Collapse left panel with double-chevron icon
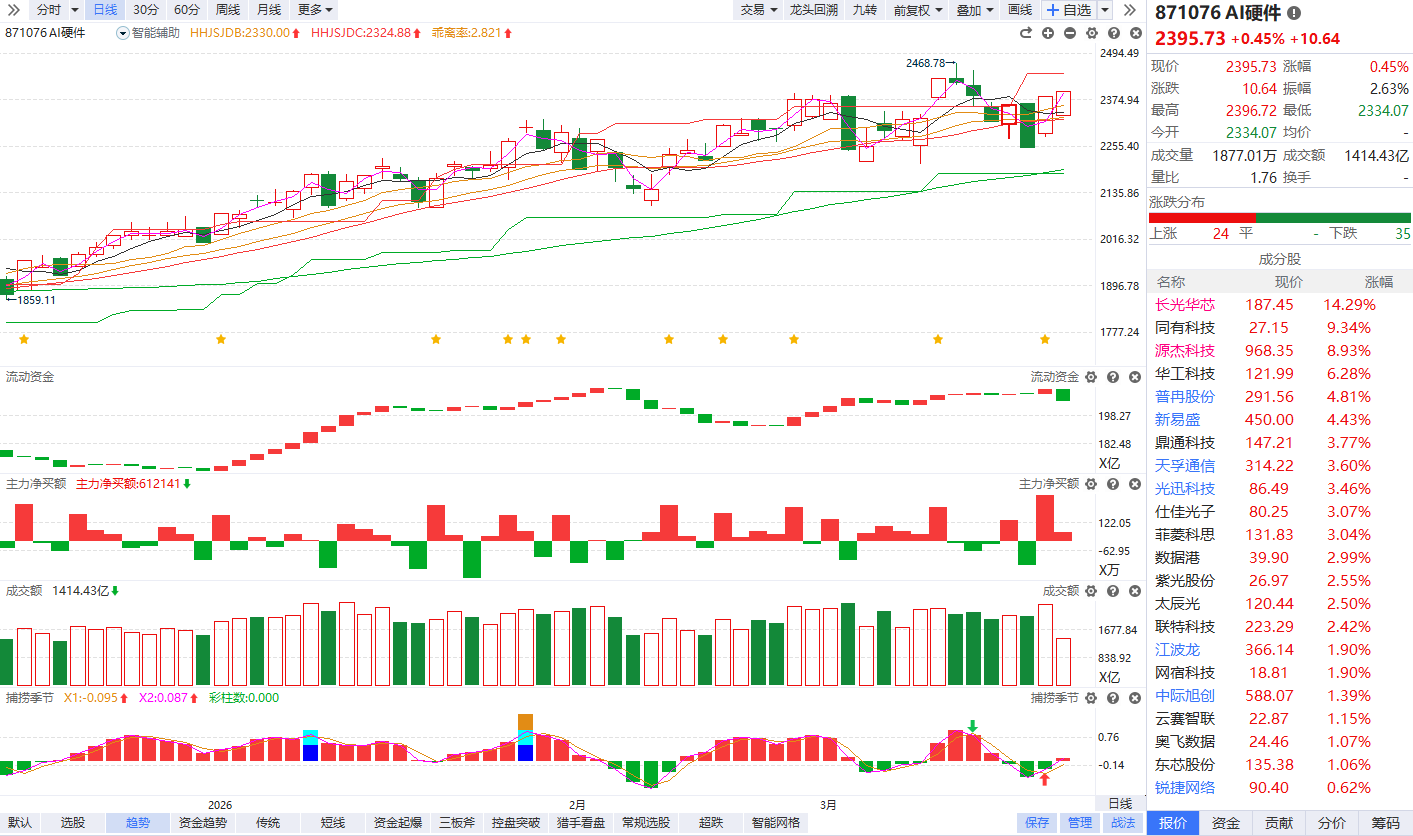The height and width of the screenshot is (836, 1413). tap(1130, 10)
